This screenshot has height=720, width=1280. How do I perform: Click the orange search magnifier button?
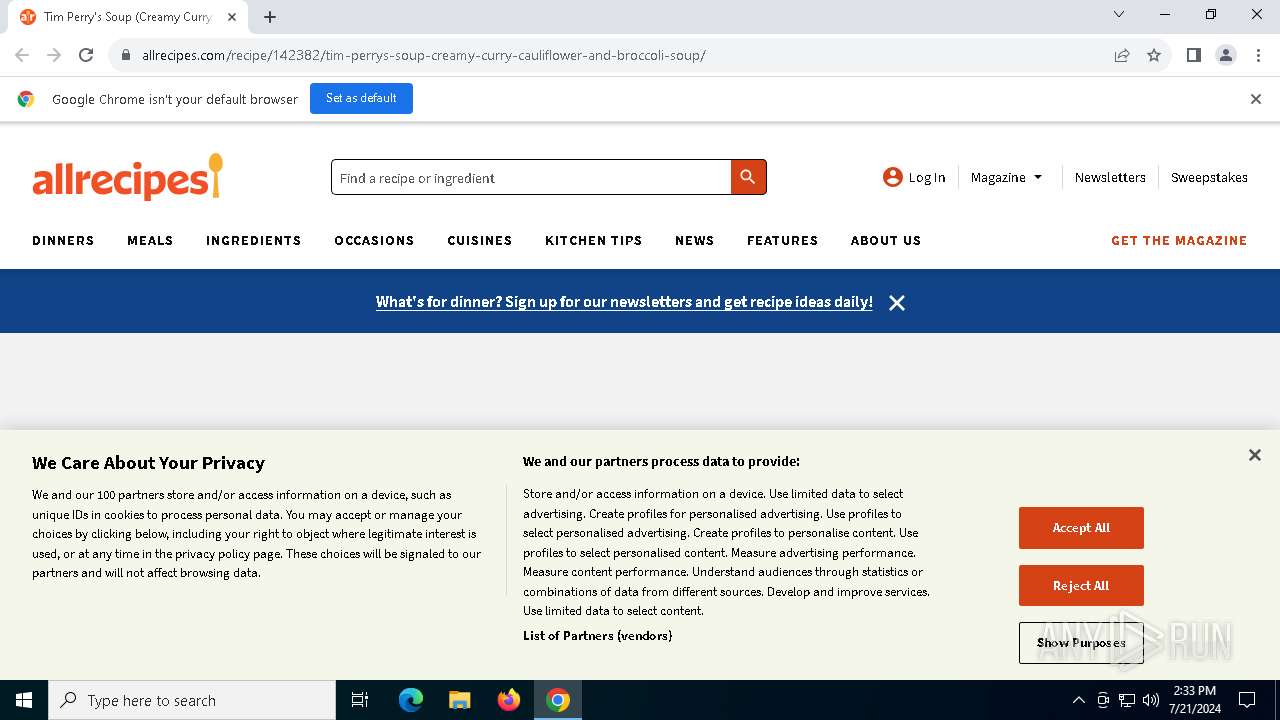(x=748, y=177)
